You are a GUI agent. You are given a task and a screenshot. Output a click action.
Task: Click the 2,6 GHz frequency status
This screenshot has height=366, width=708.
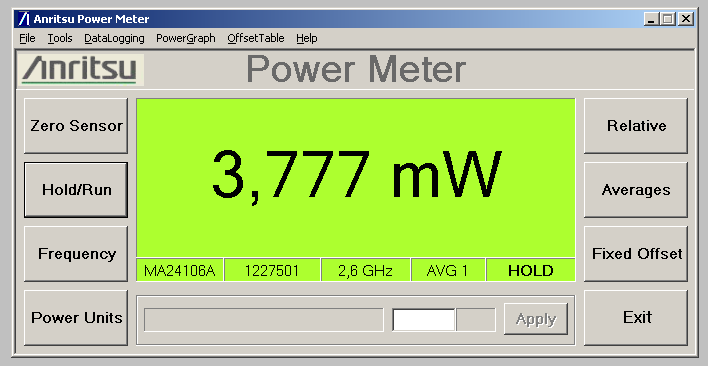pos(365,271)
